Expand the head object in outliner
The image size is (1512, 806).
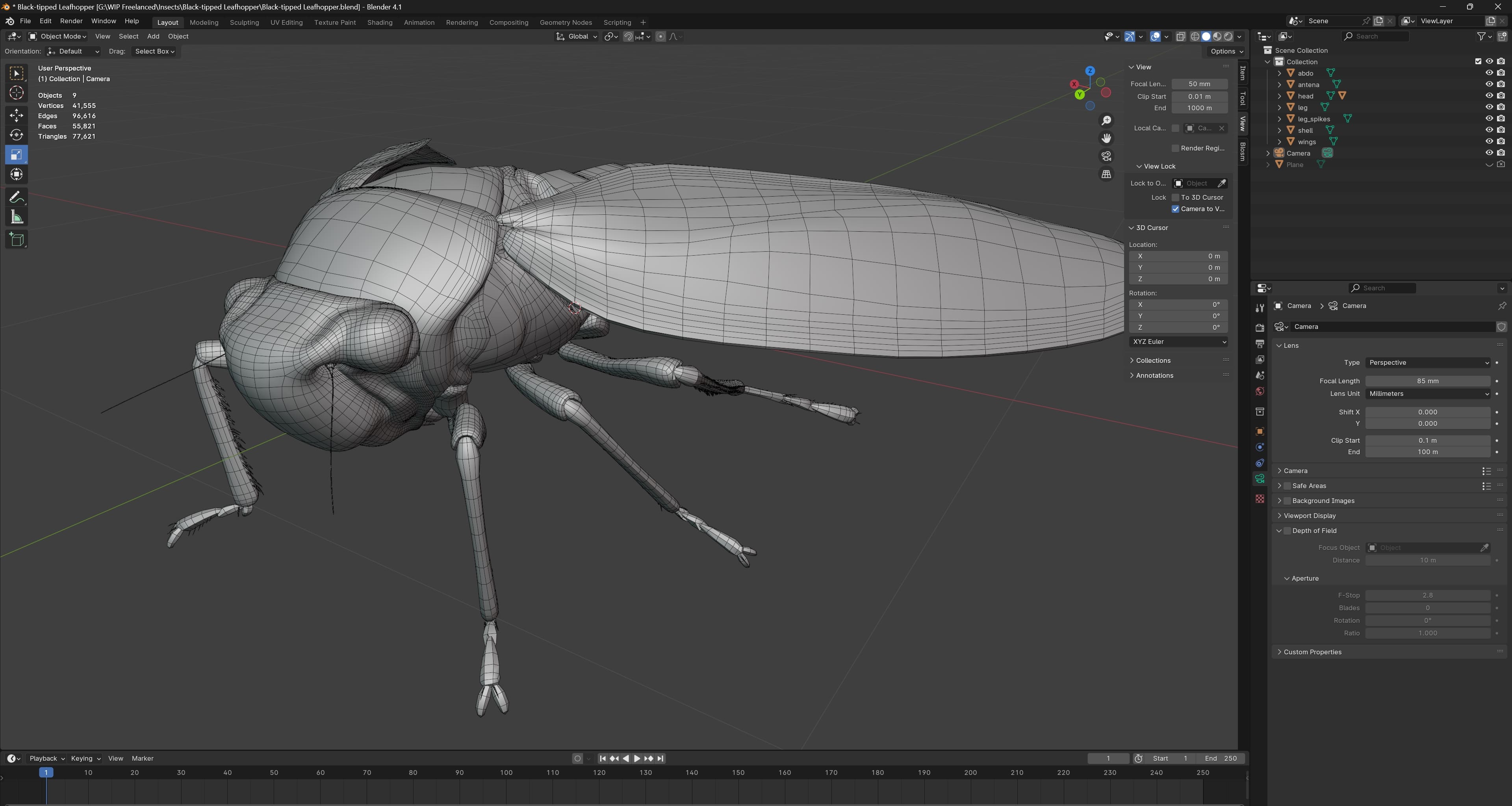[1280, 96]
